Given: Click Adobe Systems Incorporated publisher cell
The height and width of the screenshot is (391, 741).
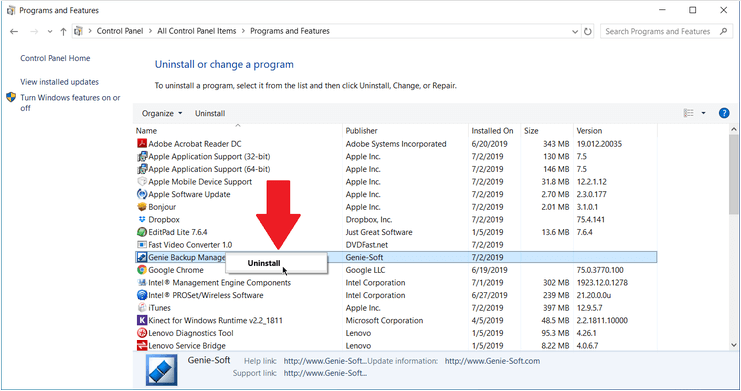Looking at the screenshot, I should [x=396, y=144].
